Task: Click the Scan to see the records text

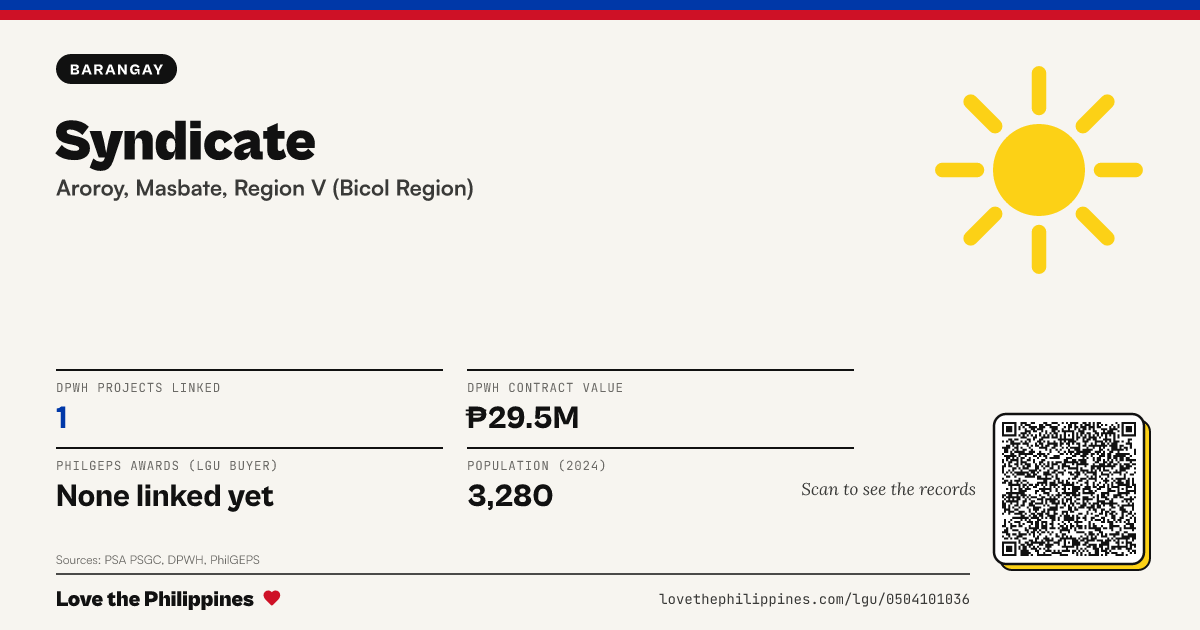Action: (888, 489)
